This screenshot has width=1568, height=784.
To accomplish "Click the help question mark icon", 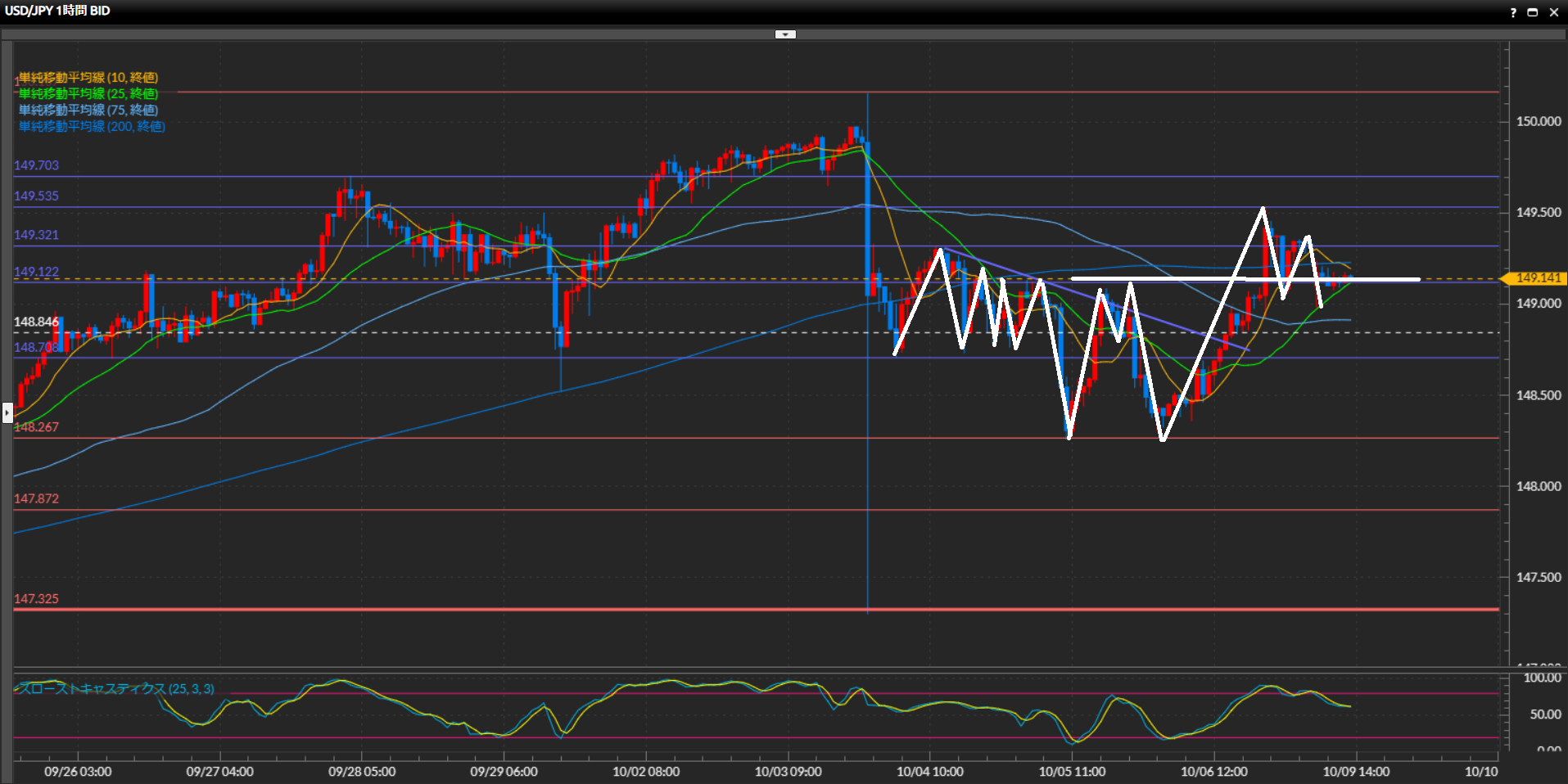I will point(1513,12).
